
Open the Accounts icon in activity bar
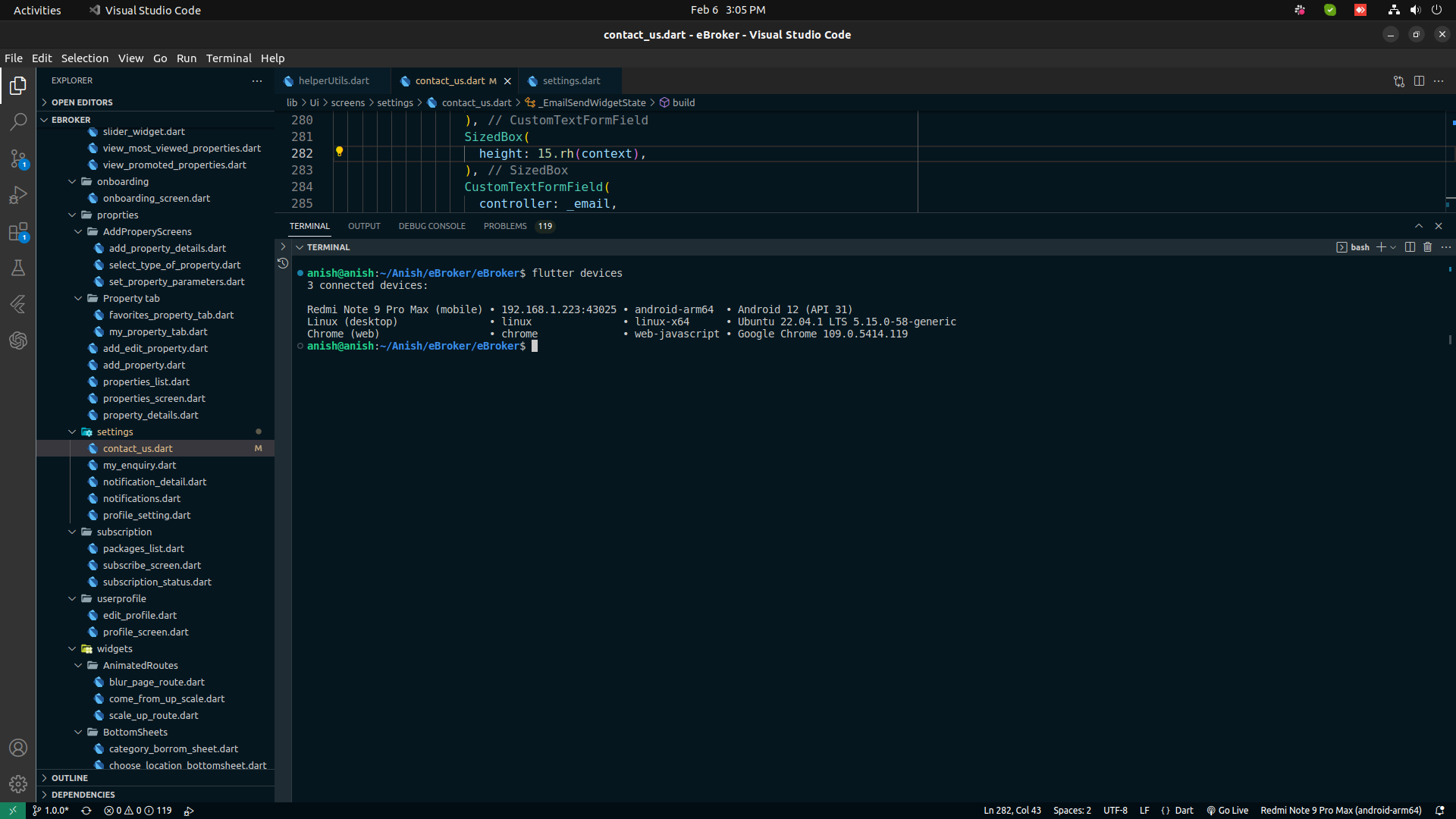(18, 748)
